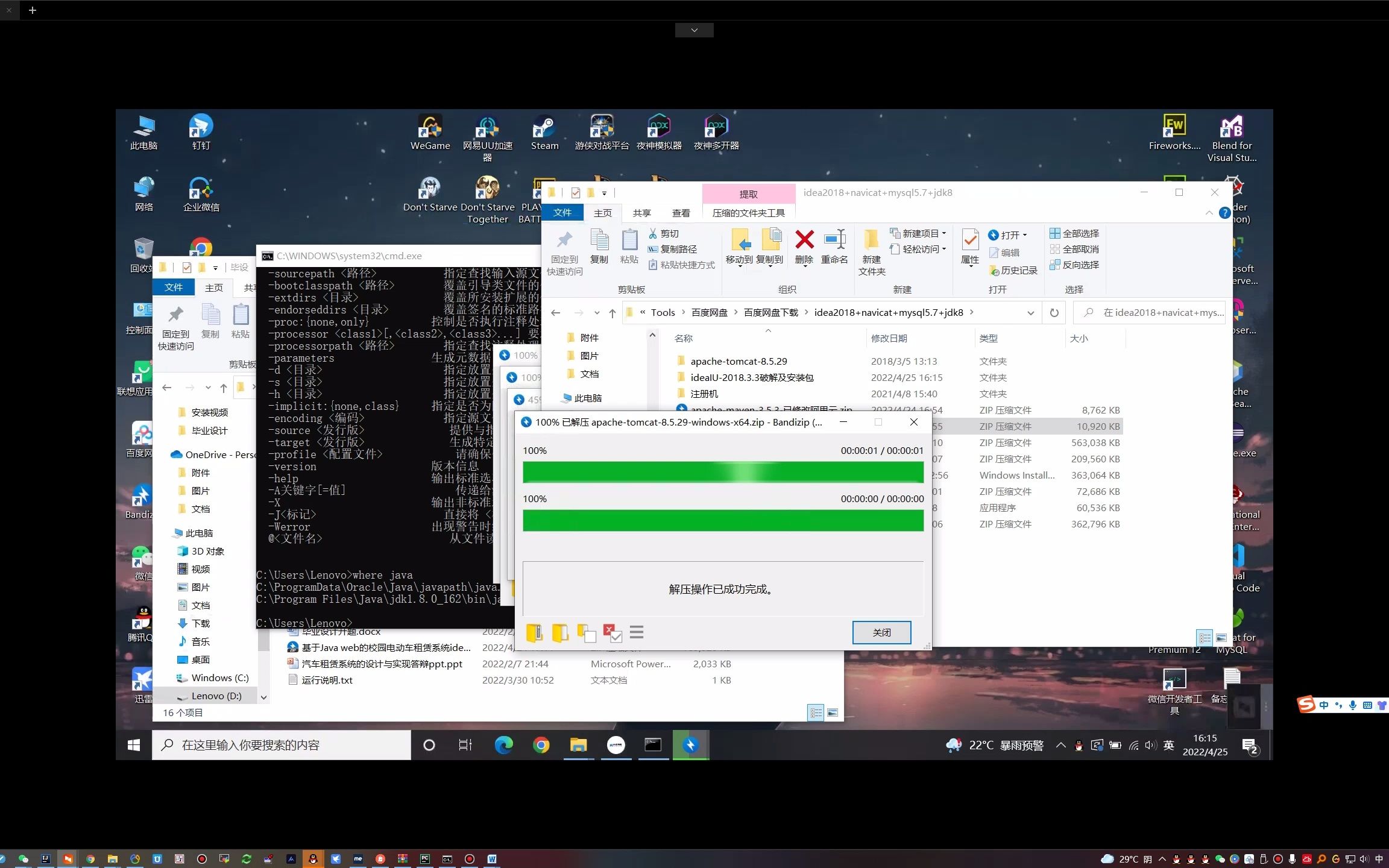Collapse the ribbon with the chevron arrow

pyautogui.click(x=1209, y=213)
